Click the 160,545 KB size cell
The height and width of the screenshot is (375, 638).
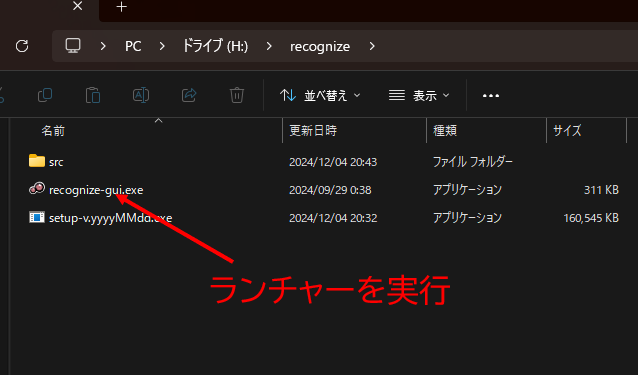point(591,218)
